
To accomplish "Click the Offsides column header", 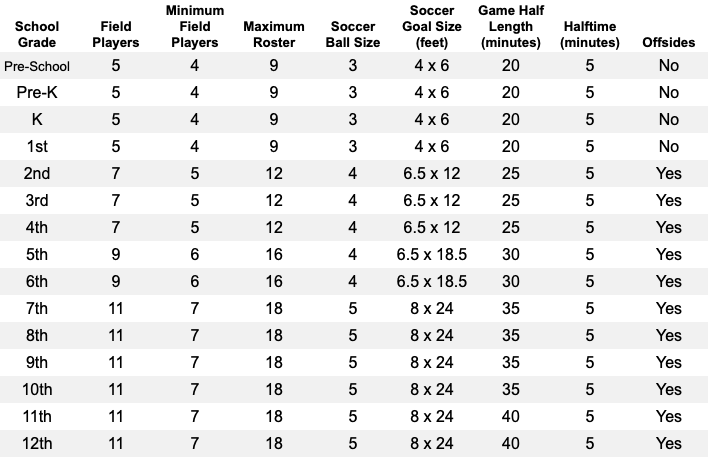I will pyautogui.click(x=669, y=42).
